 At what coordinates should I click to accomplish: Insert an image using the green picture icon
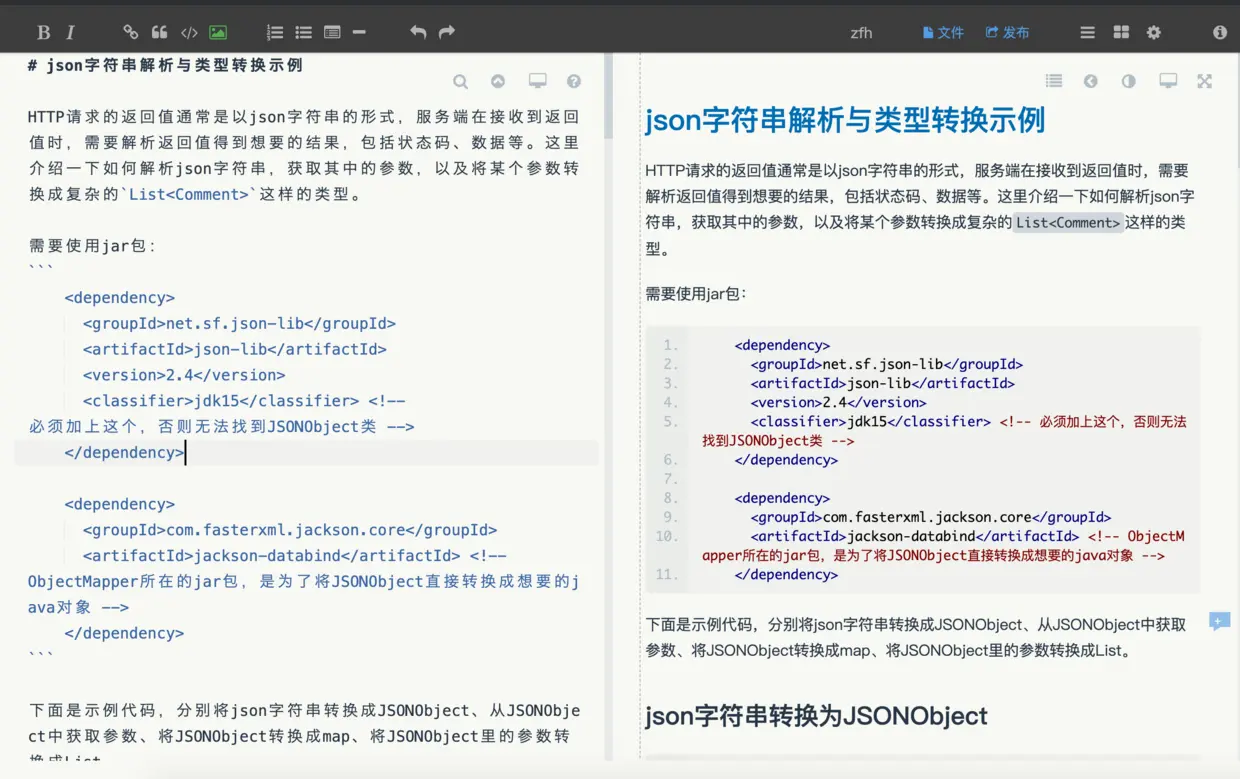click(x=217, y=32)
